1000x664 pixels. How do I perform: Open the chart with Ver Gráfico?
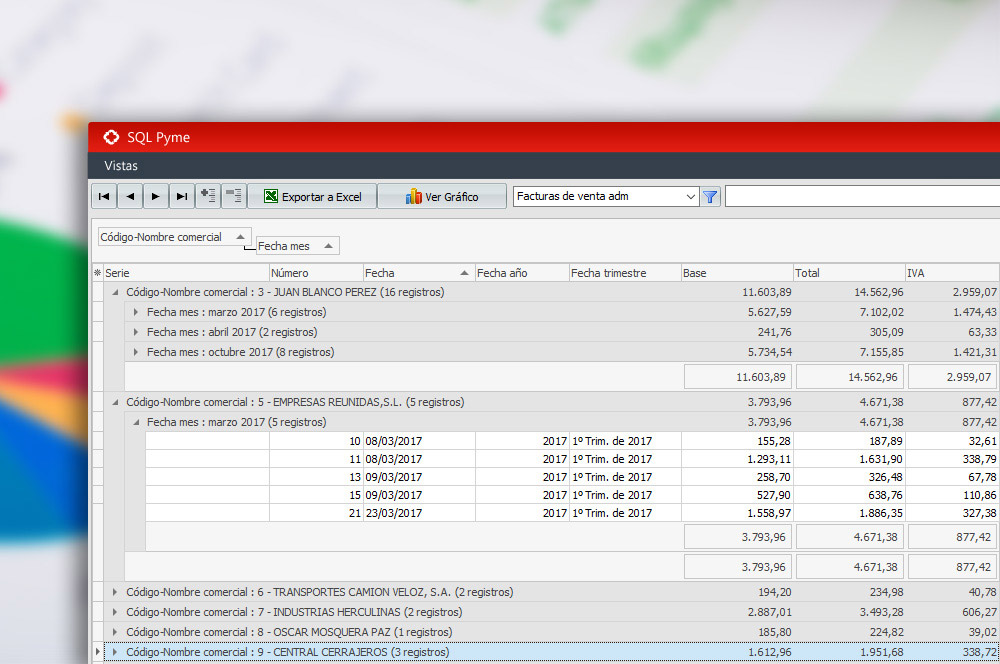coord(441,197)
